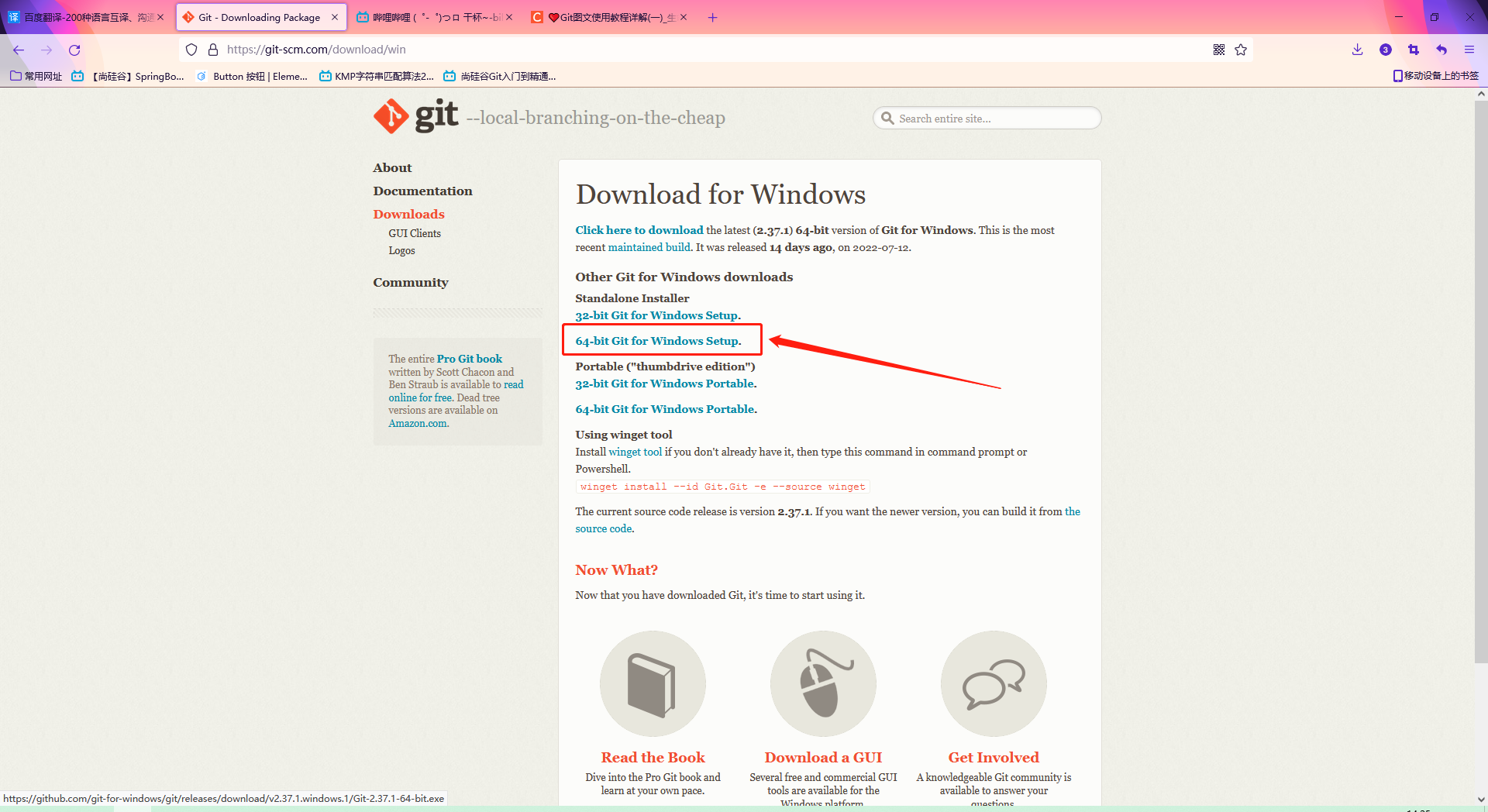Click the Git logo to go home

click(415, 116)
